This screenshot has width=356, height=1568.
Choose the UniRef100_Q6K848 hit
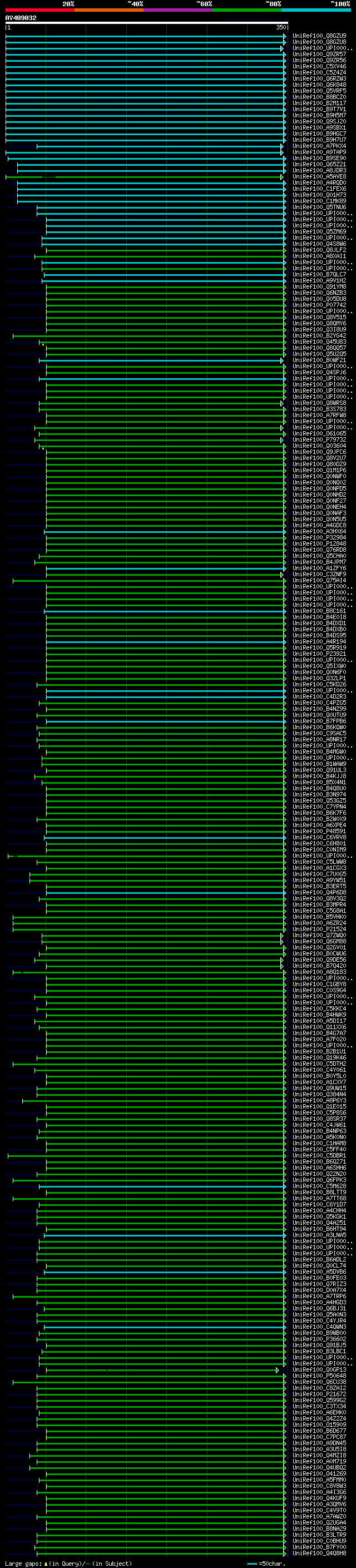319,85
